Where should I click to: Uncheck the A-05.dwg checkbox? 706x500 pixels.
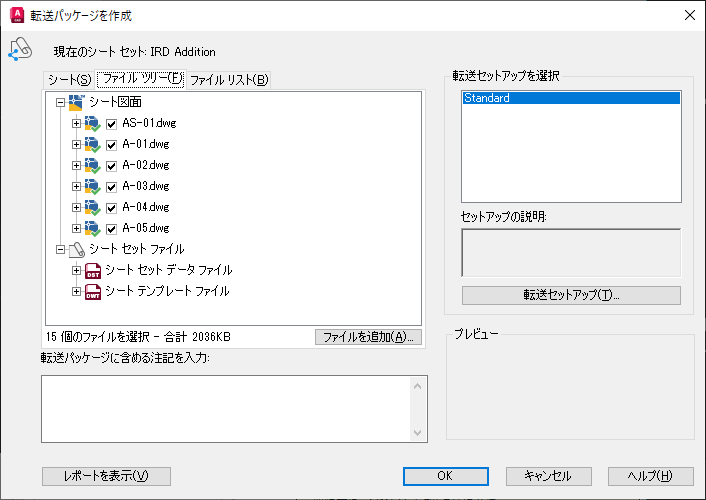coord(111,229)
